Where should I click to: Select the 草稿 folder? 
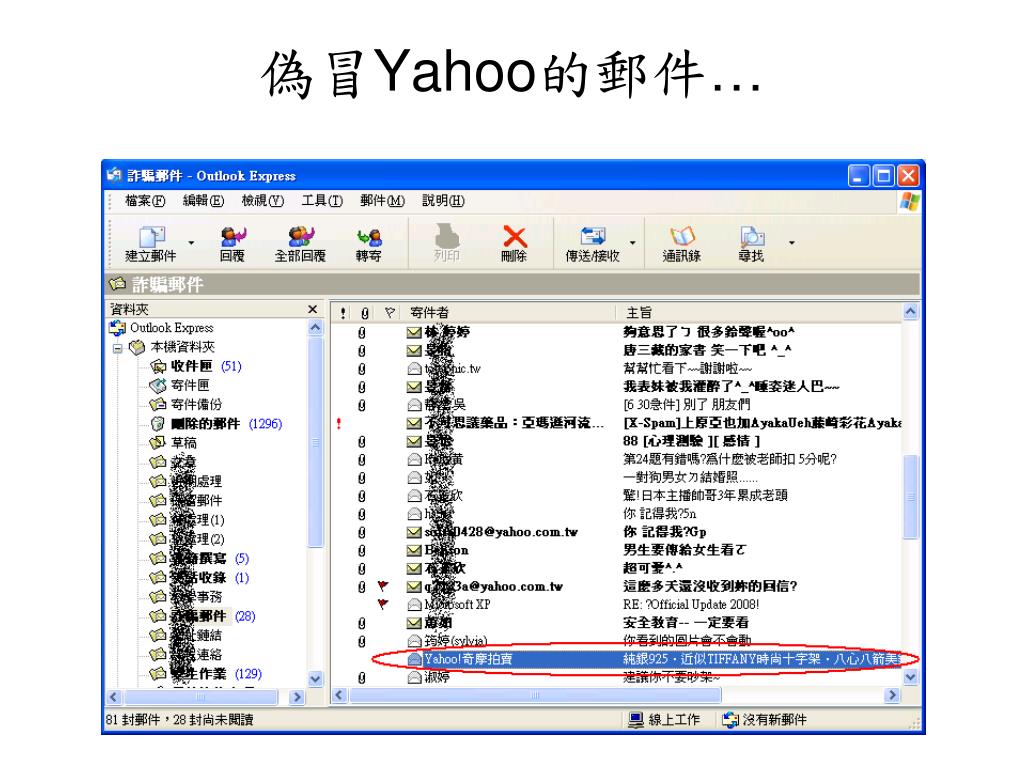[173, 443]
